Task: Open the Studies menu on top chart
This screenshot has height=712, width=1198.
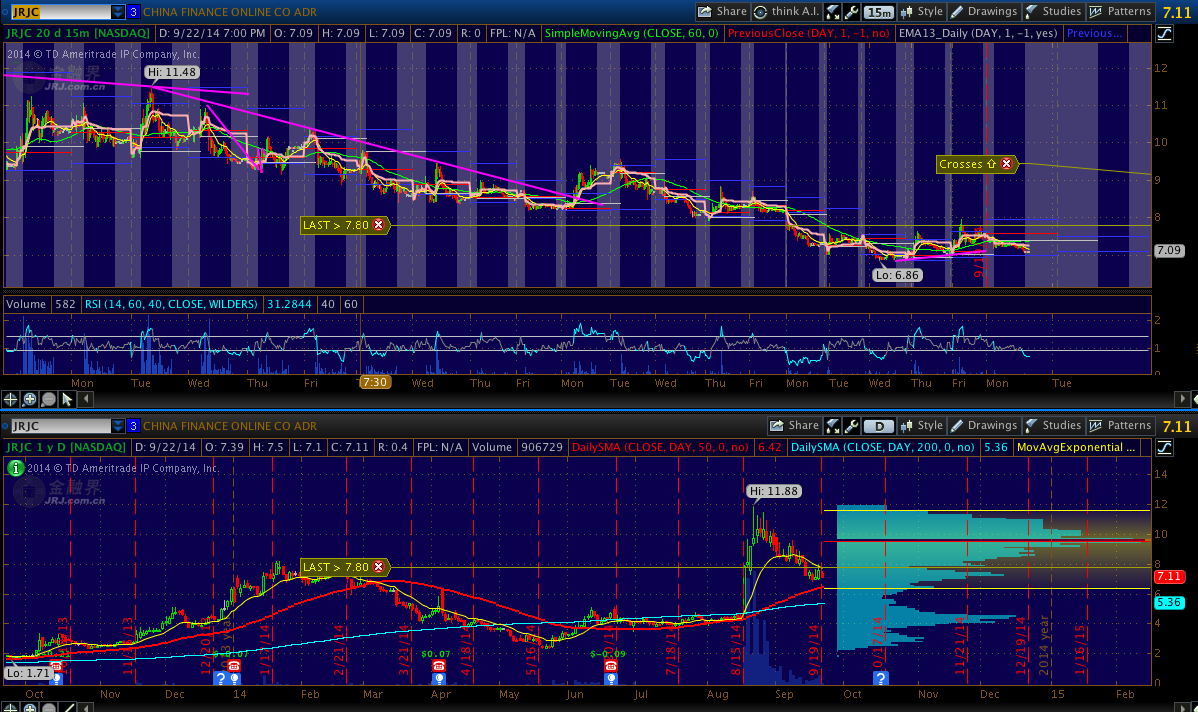Action: click(x=1054, y=12)
